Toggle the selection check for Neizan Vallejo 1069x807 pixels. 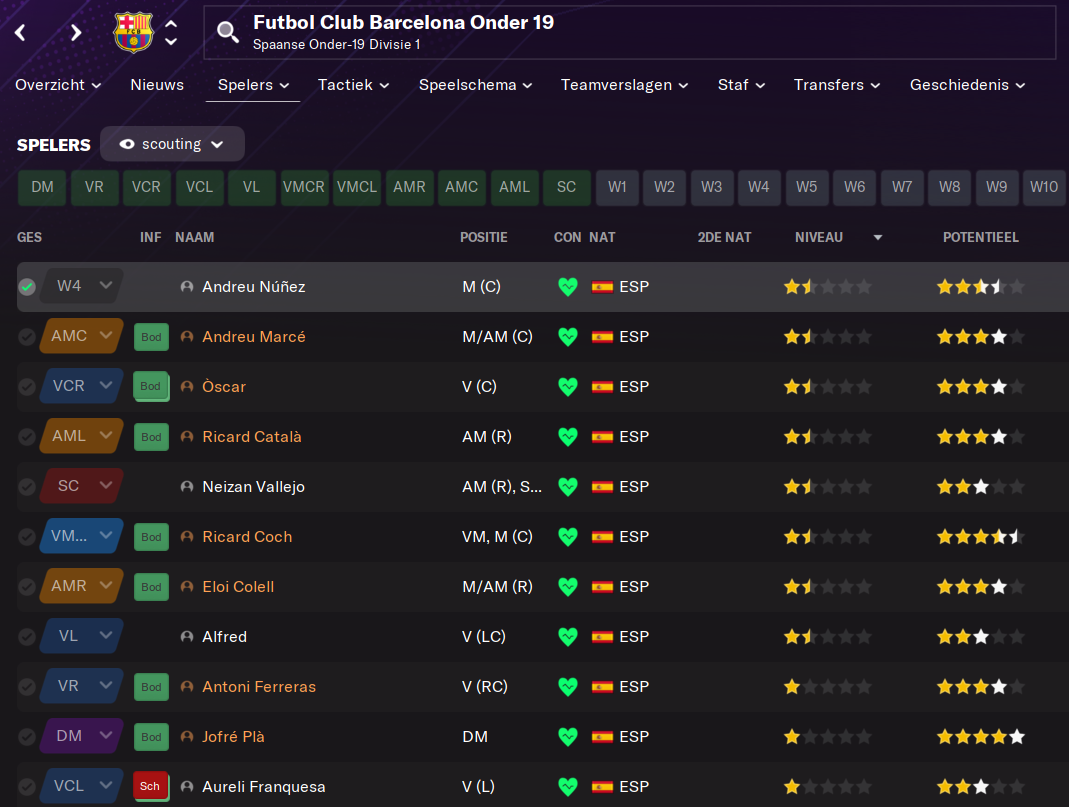point(27,487)
